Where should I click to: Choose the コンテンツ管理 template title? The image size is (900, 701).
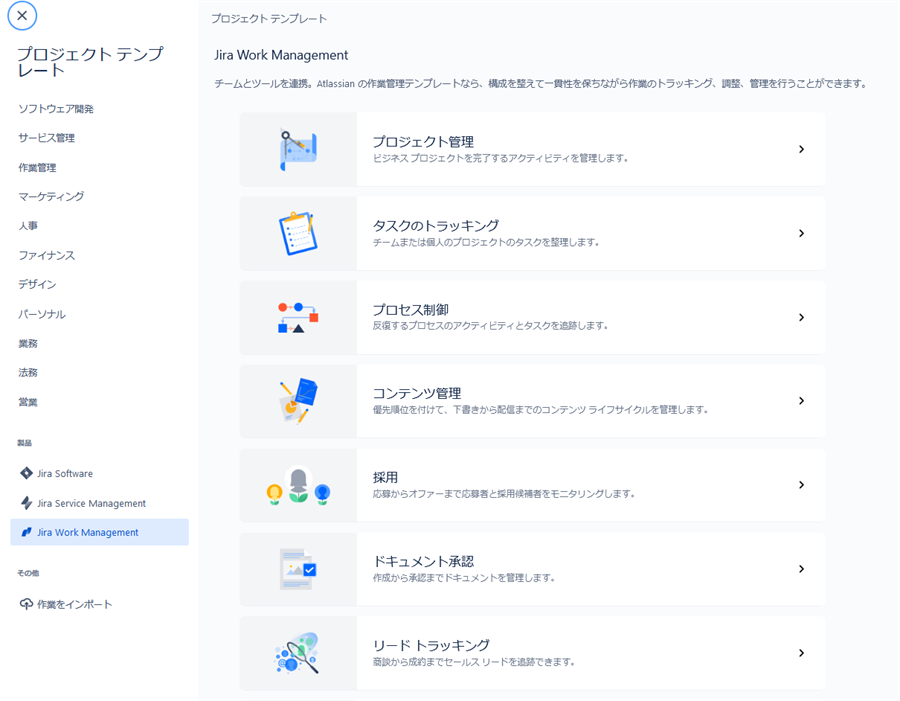tap(417, 393)
